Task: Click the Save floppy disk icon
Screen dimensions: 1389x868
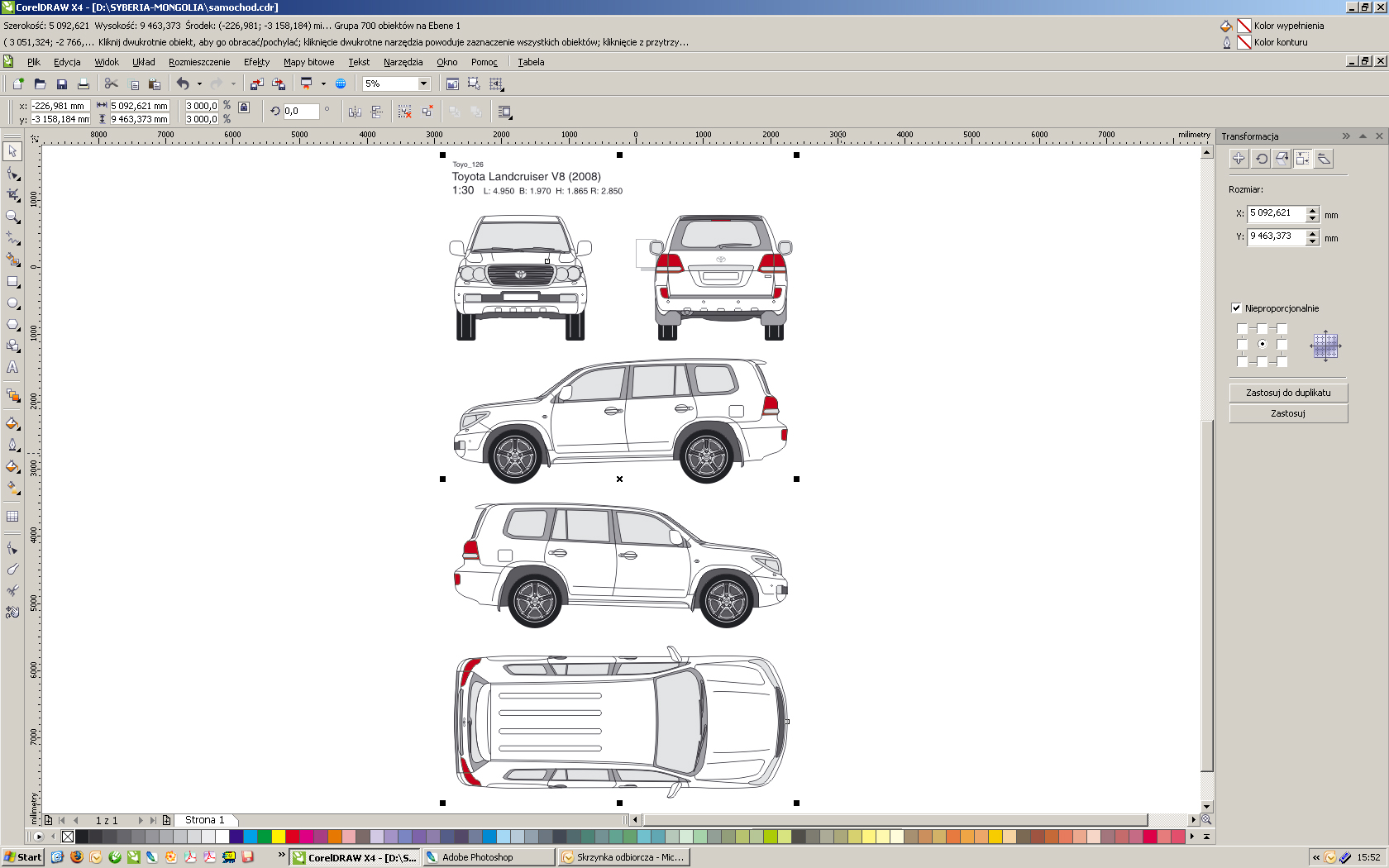Action: coord(61,83)
